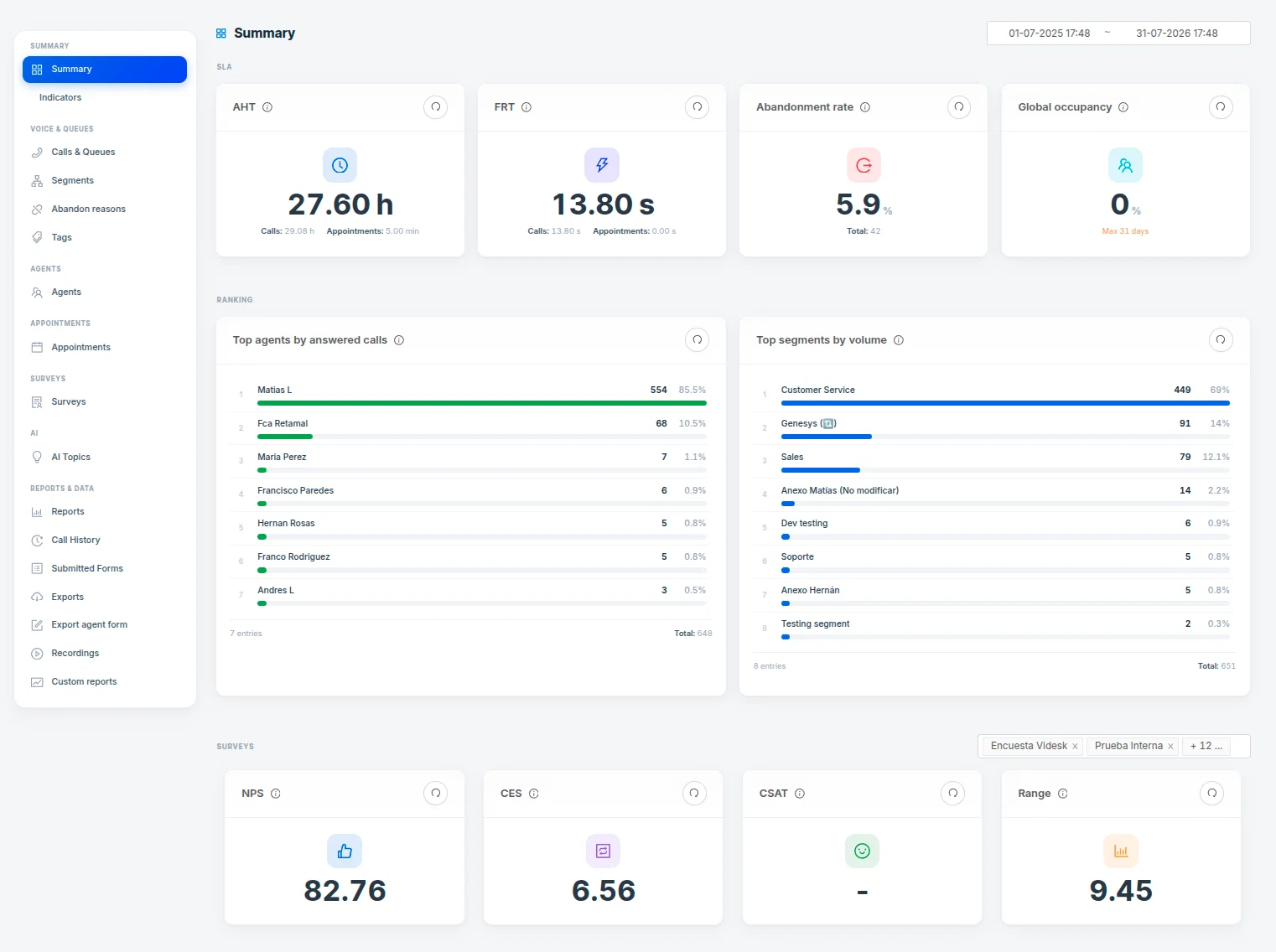1276x952 pixels.
Task: Show info tooltip for AHT
Action: pos(267,107)
